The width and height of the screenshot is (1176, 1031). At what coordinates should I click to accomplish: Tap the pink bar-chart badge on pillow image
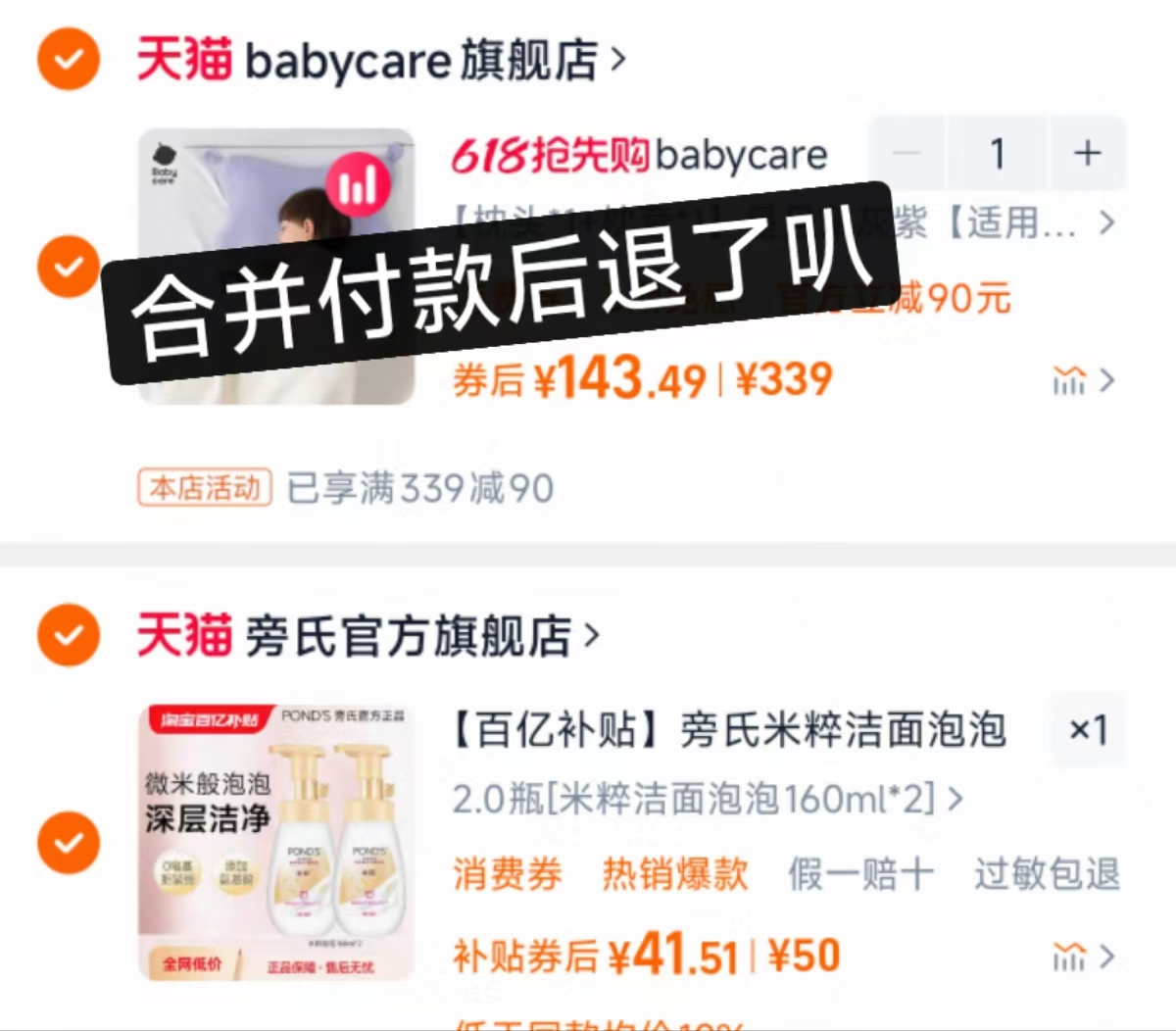click(359, 185)
